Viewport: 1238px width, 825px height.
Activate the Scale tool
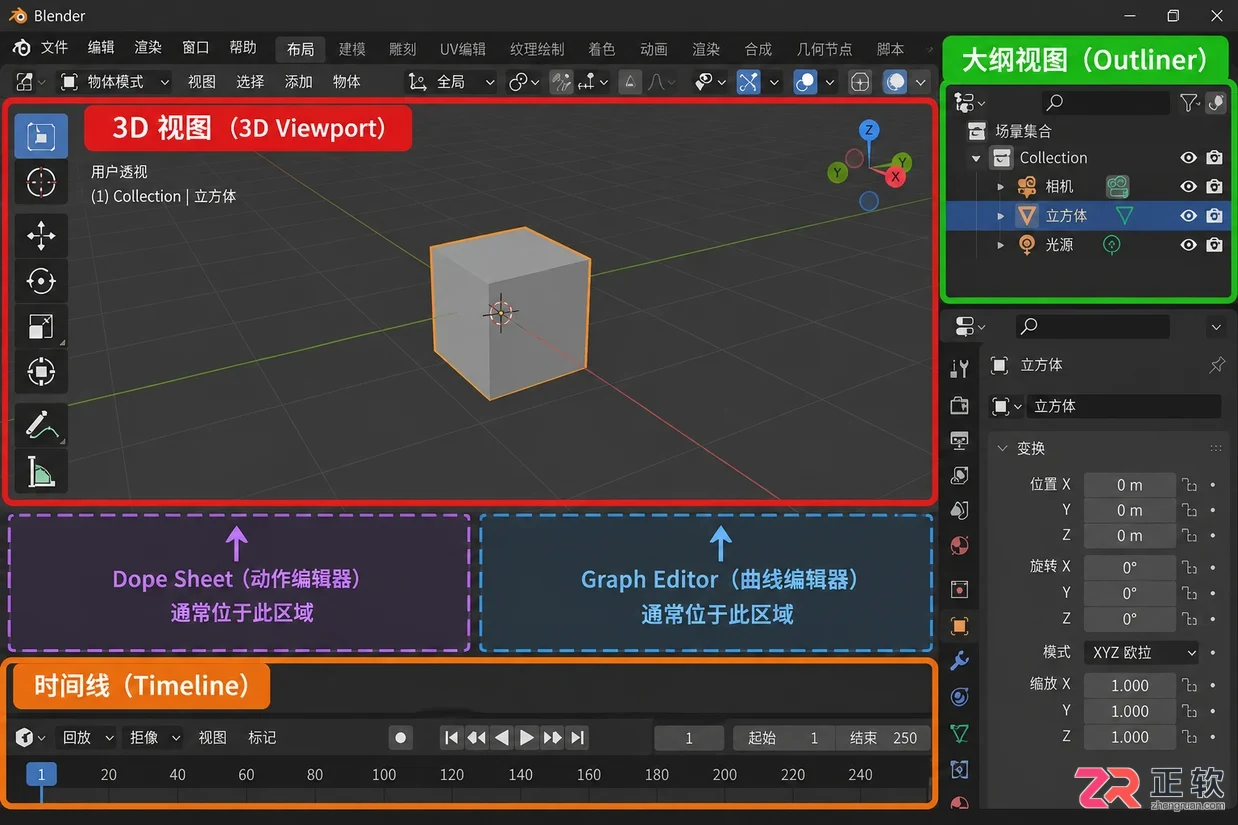41,327
